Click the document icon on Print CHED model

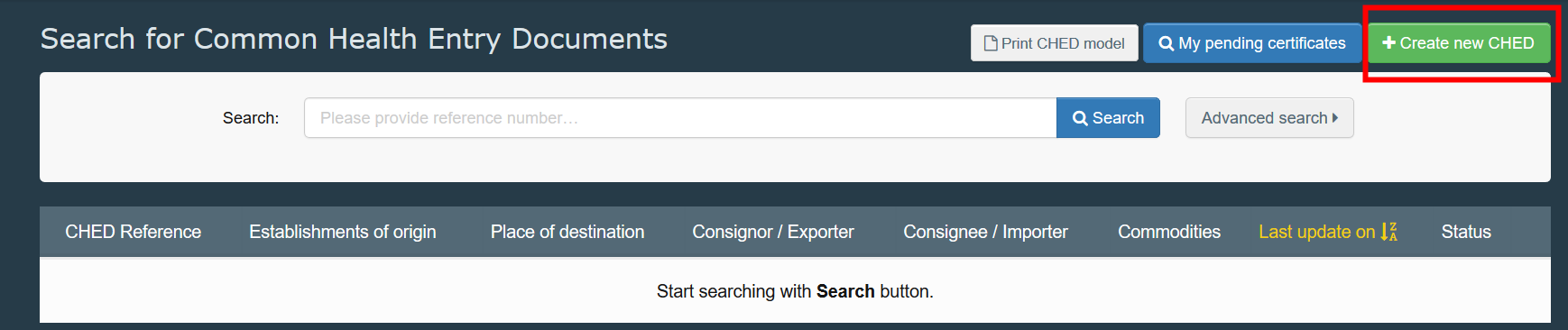[991, 43]
